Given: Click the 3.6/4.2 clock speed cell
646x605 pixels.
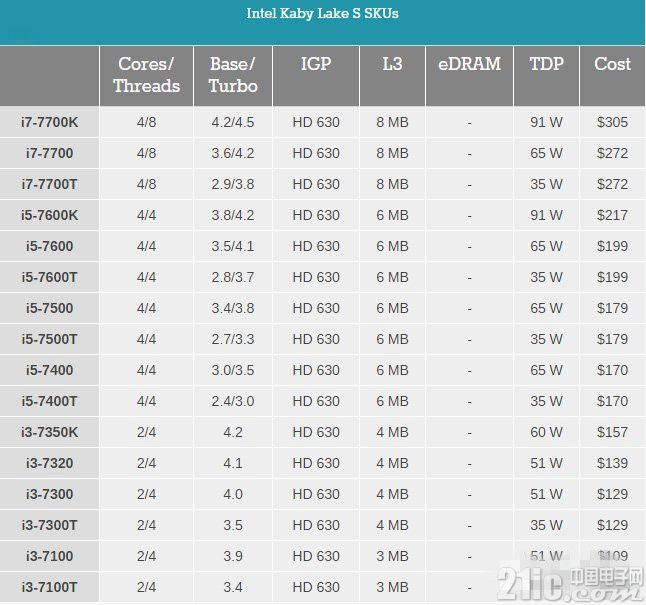Looking at the screenshot, I should [x=233, y=153].
